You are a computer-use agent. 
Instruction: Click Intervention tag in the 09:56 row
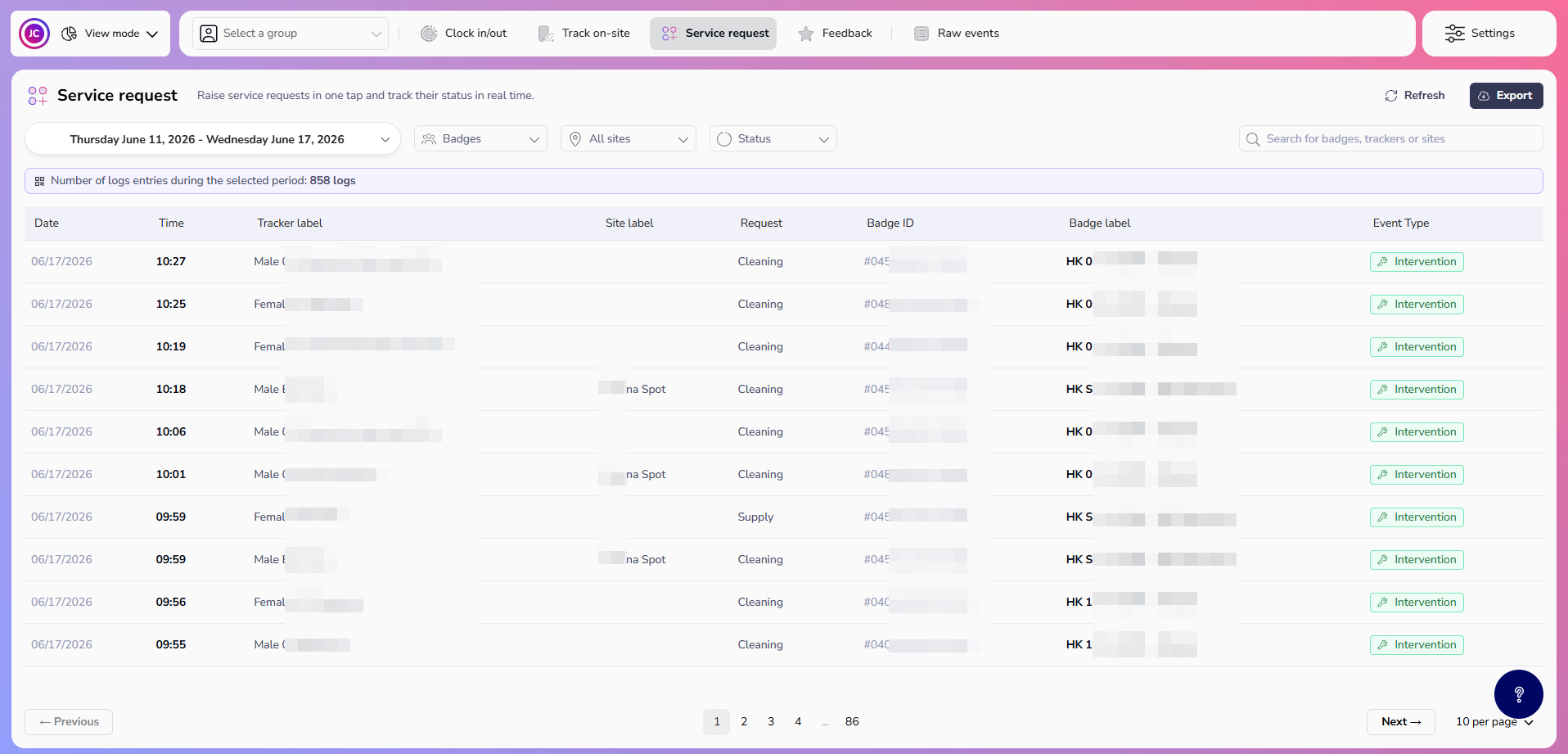coord(1417,603)
